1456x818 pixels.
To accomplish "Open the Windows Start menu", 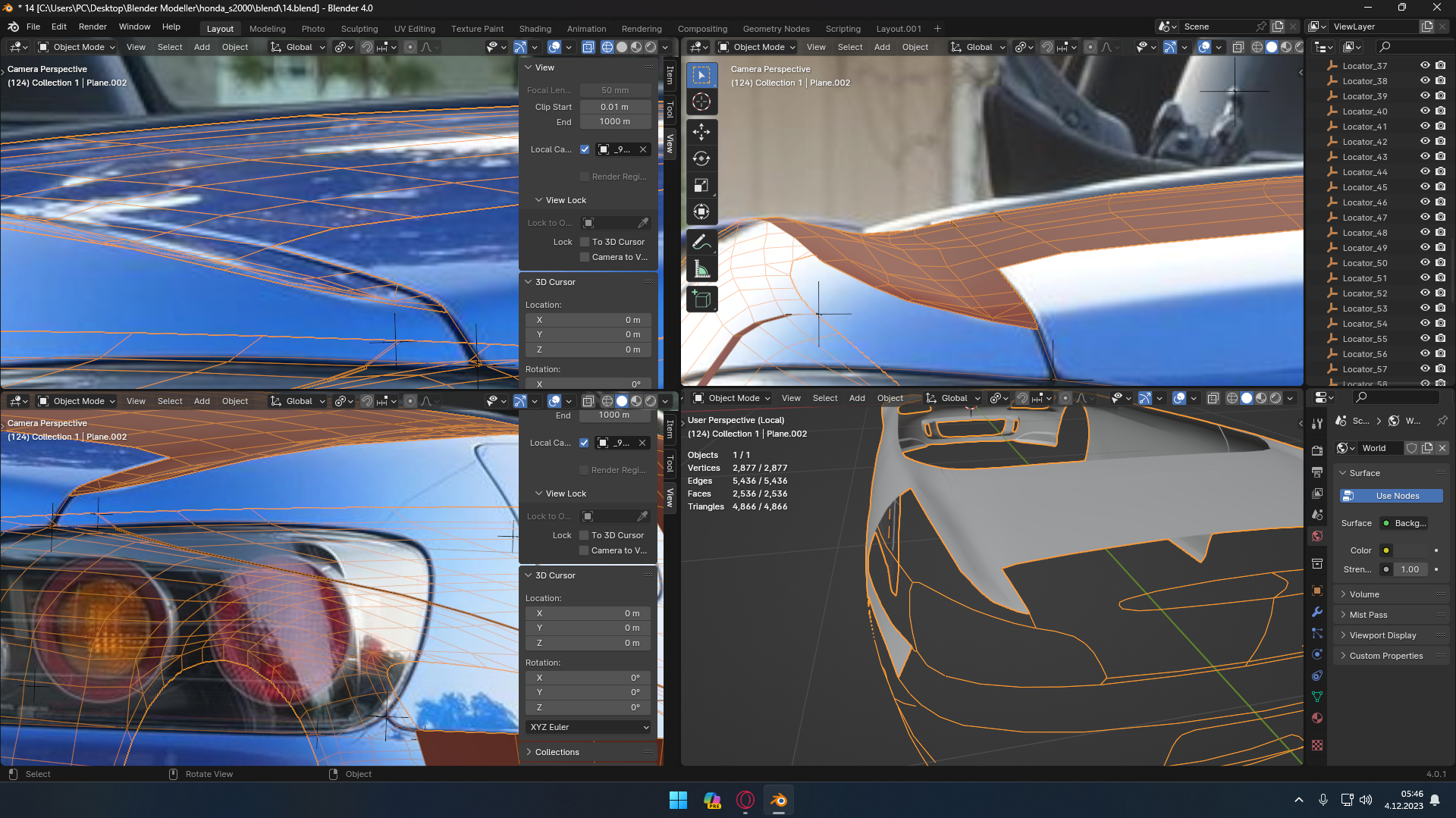I will [x=678, y=800].
